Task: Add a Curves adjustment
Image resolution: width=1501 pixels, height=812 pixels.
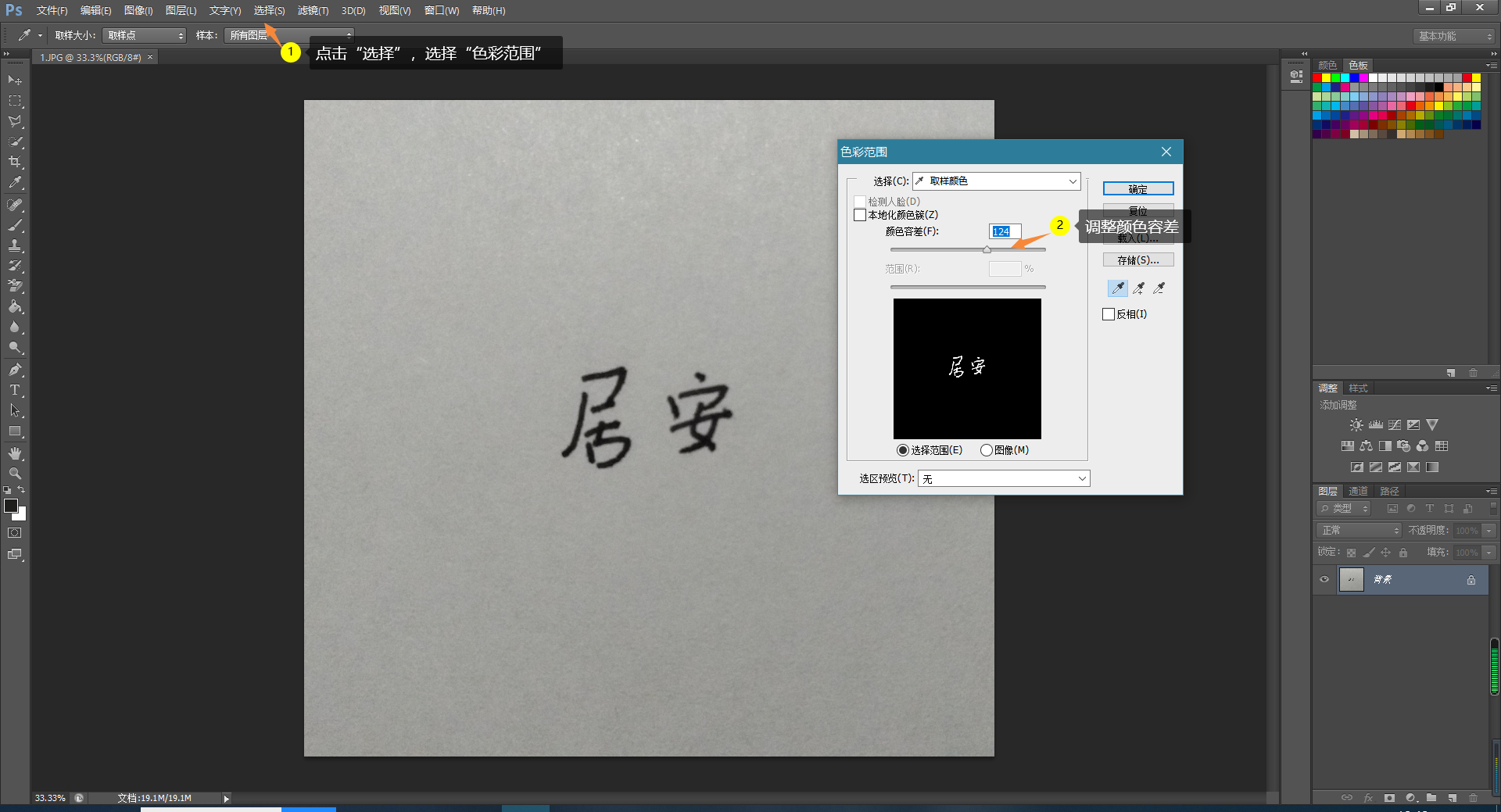Action: point(1395,425)
